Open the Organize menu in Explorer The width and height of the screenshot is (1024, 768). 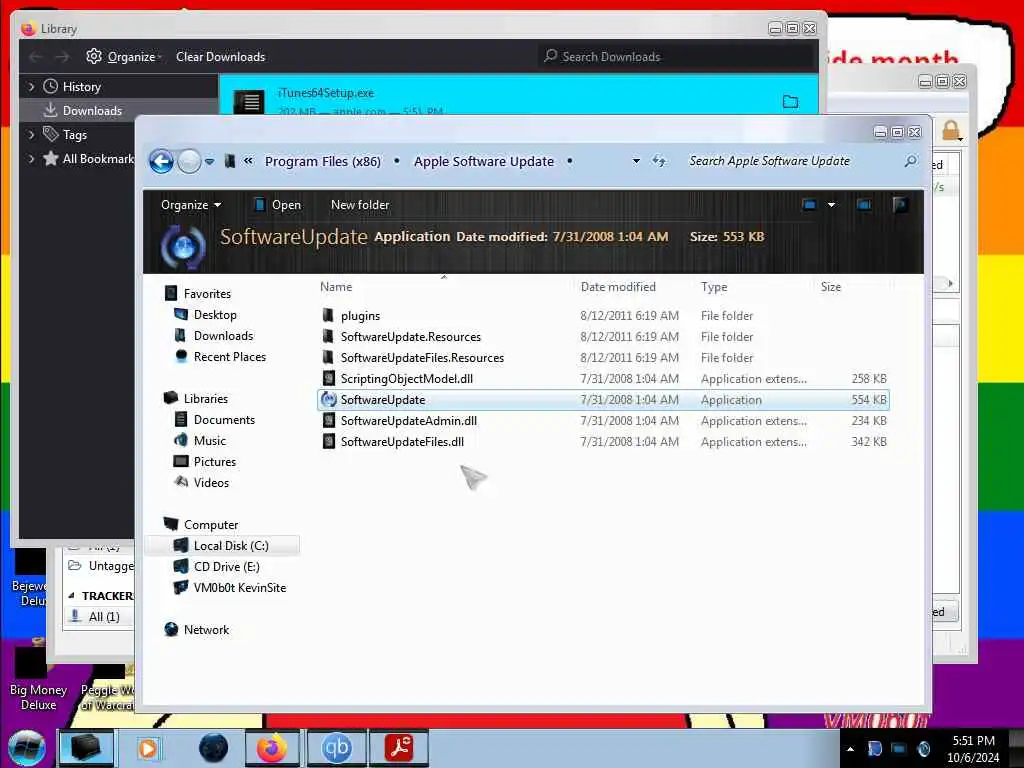[x=191, y=205]
